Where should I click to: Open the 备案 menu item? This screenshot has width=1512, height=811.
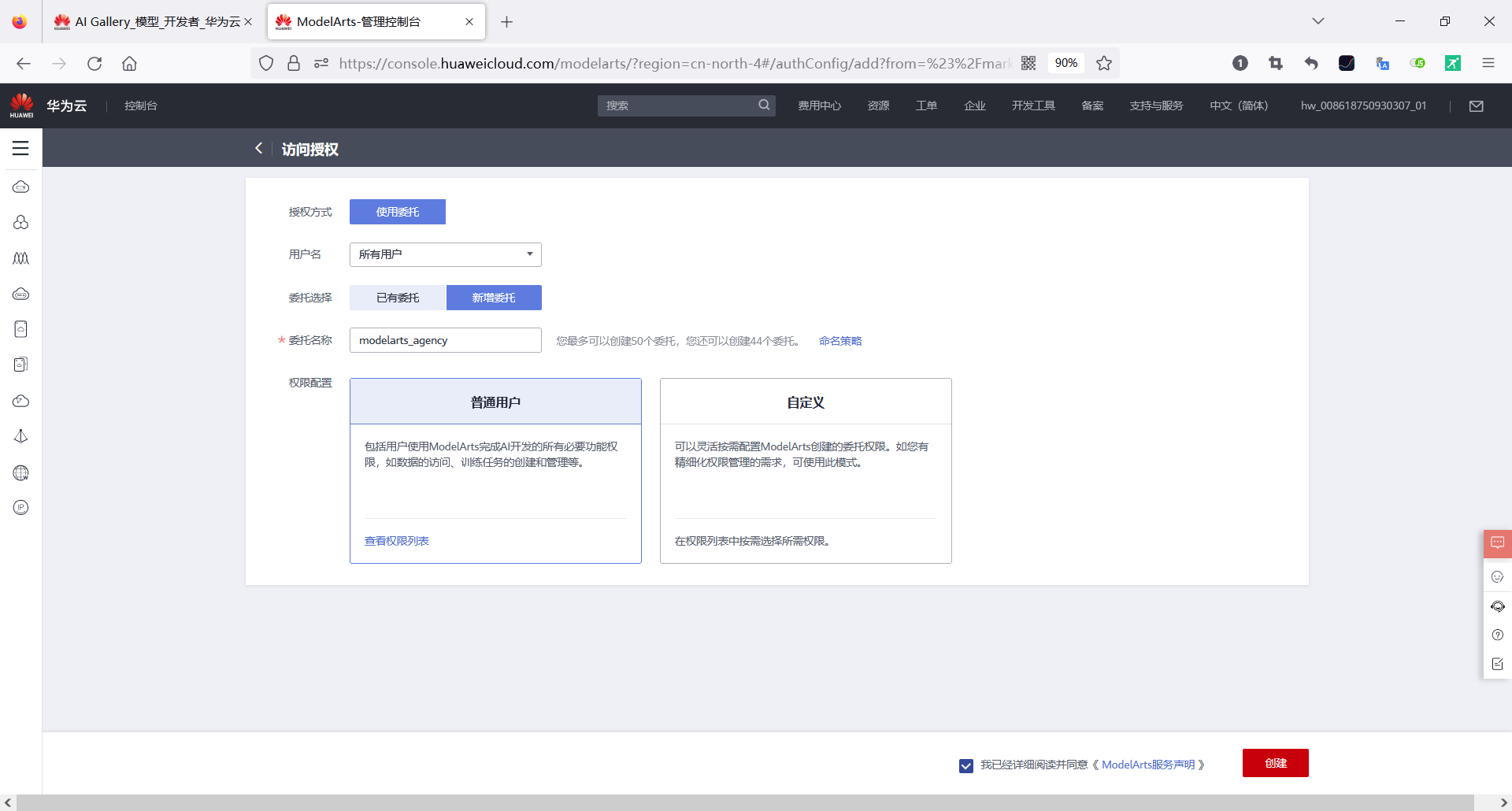point(1092,106)
